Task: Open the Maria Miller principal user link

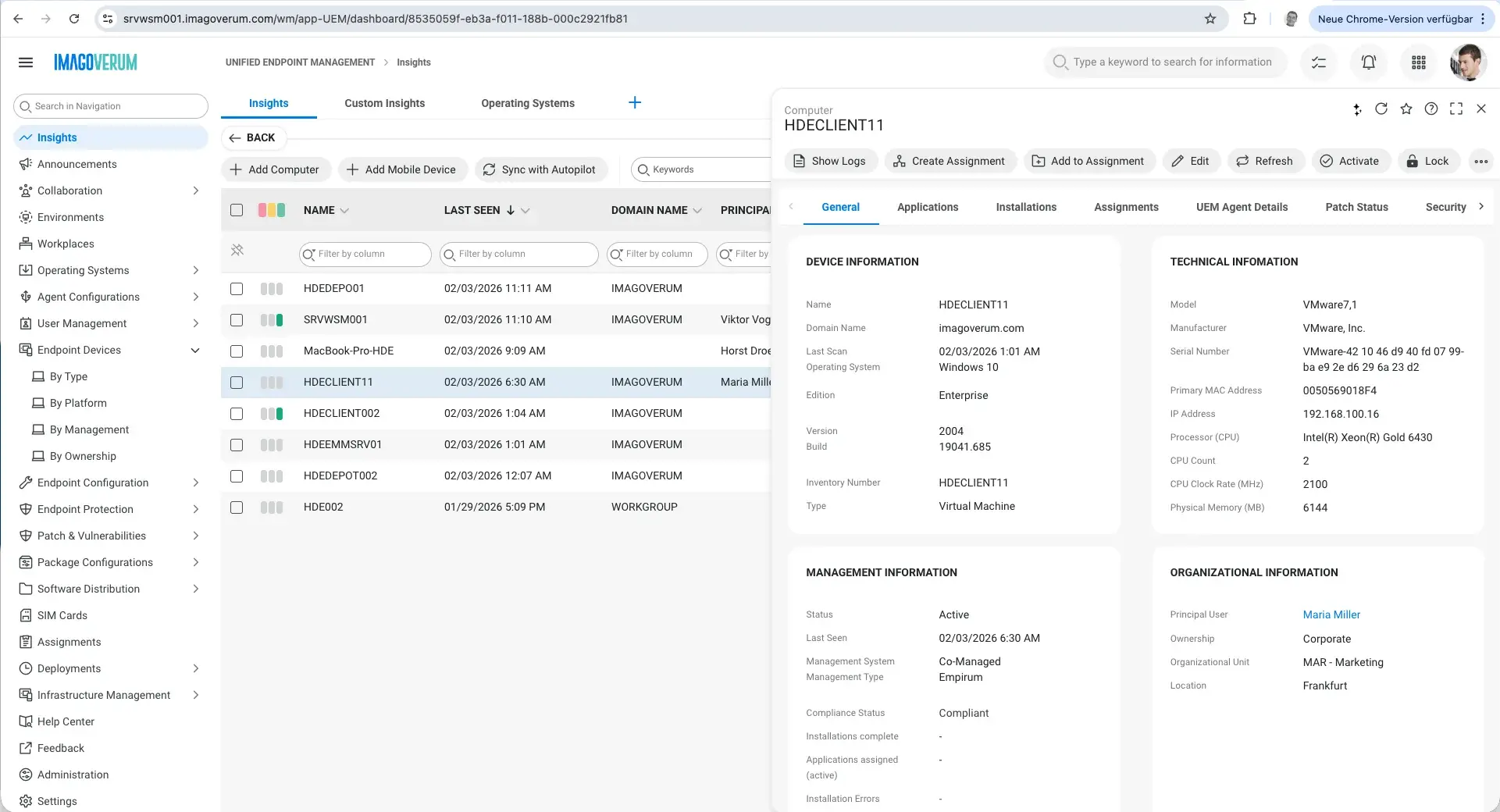Action: tap(1331, 615)
